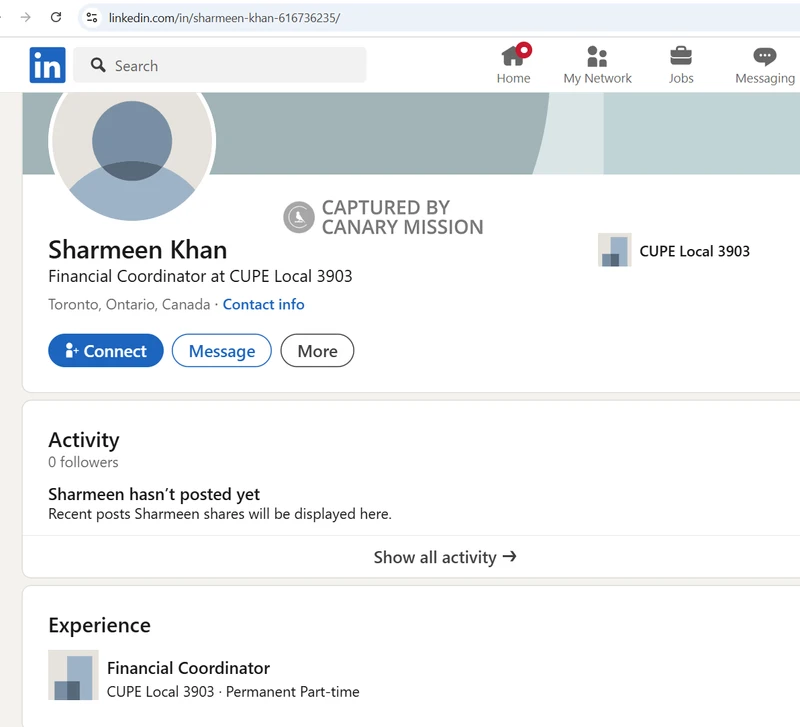Image resolution: width=800 pixels, height=727 pixels.
Task: Click 'Sharmeen hasn't posted yet' text
Action: [x=154, y=494]
